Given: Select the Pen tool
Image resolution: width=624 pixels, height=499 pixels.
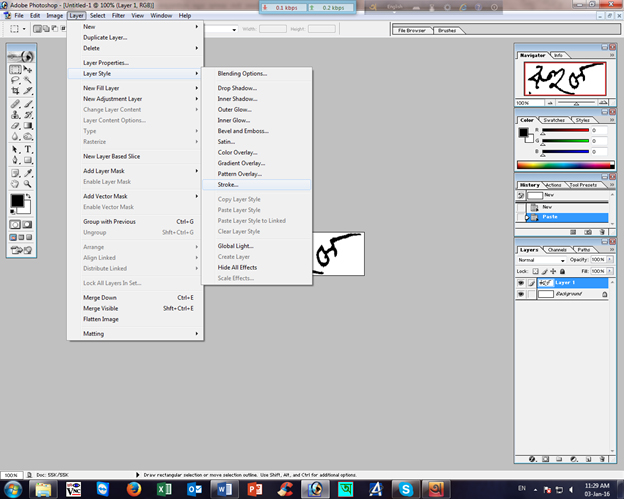Looking at the screenshot, I should pyautogui.click(x=15, y=160).
